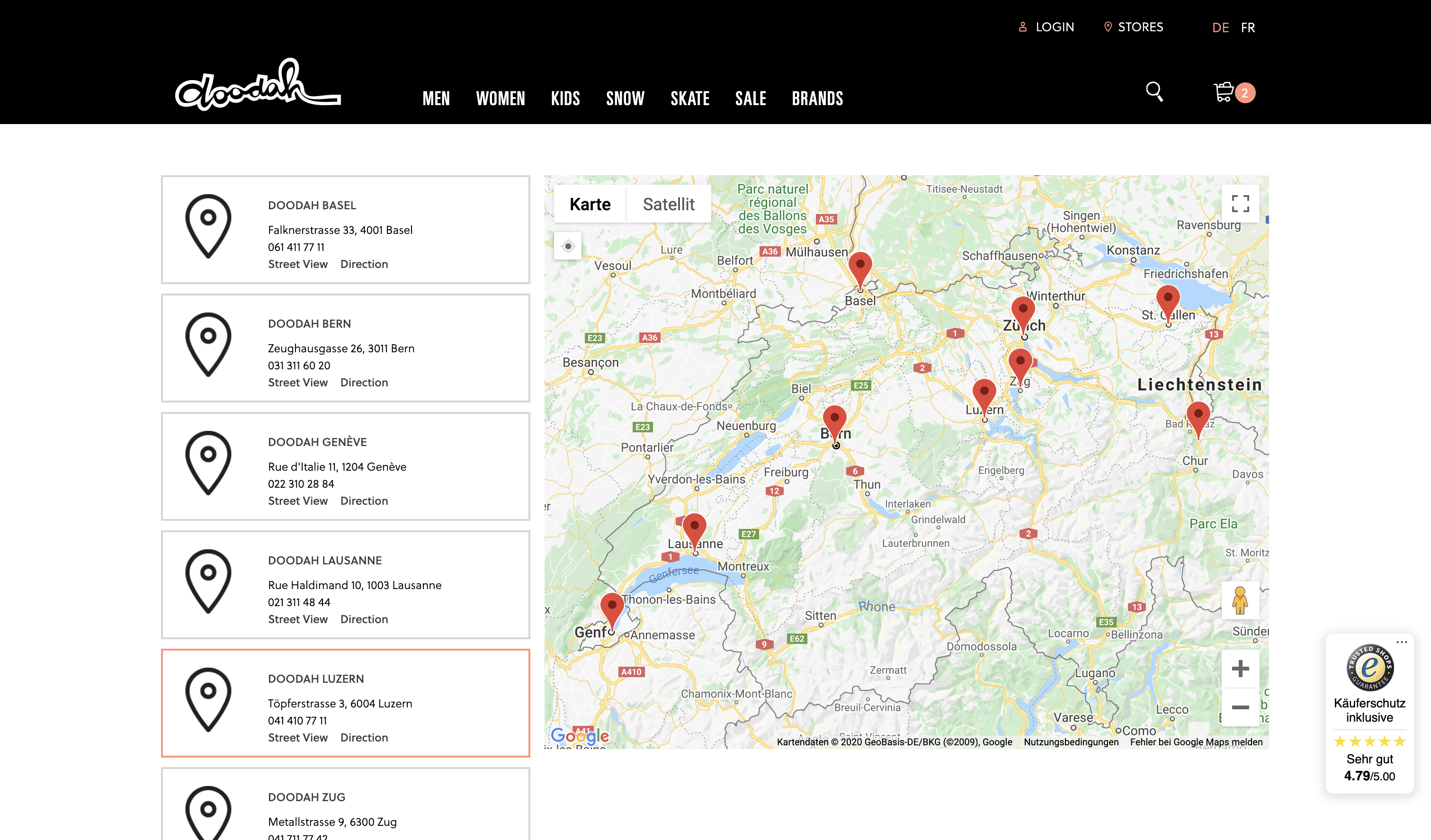Click the Login user icon
This screenshot has width=1431, height=840.
pos(1022,27)
